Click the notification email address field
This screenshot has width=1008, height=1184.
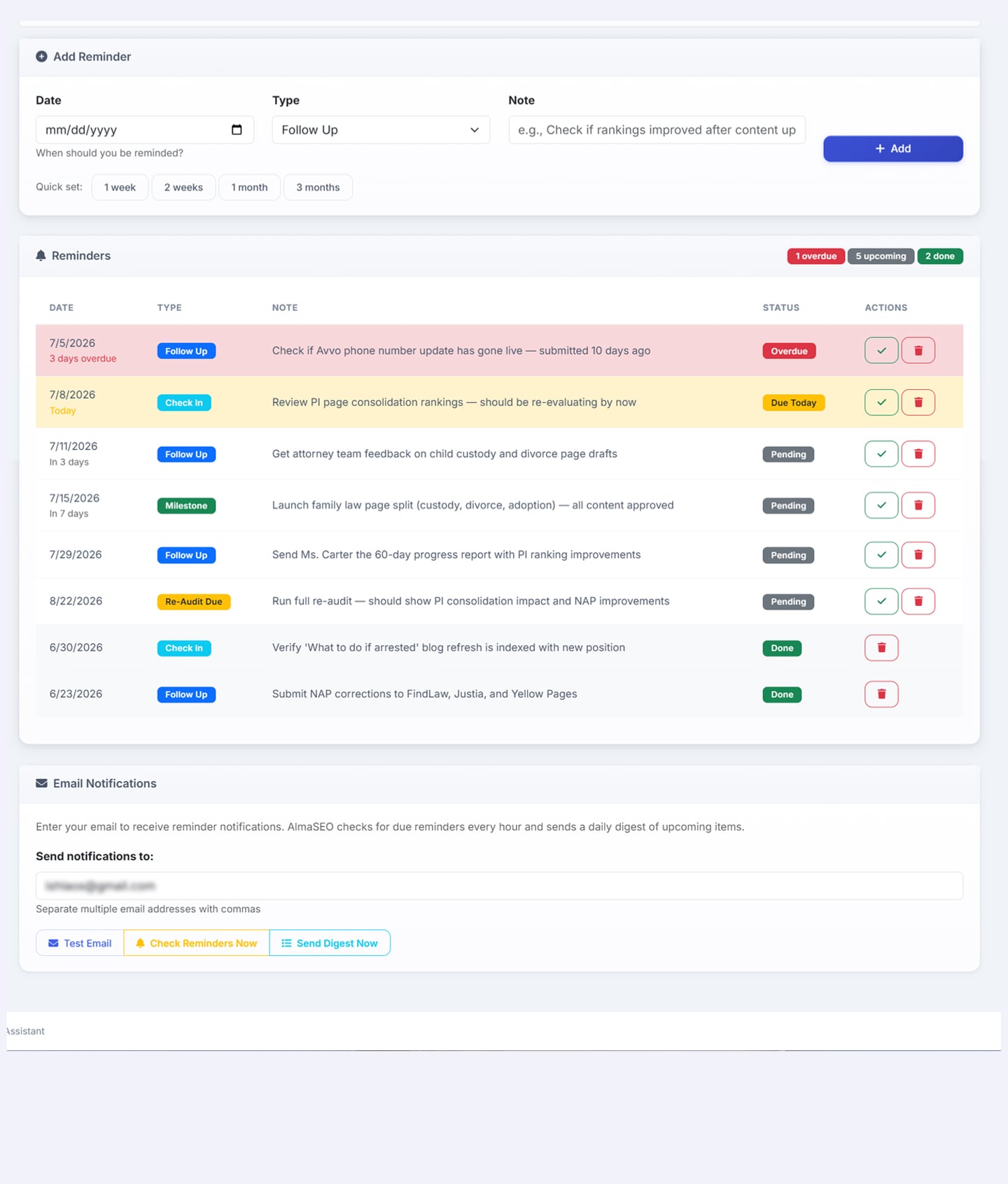click(499, 886)
